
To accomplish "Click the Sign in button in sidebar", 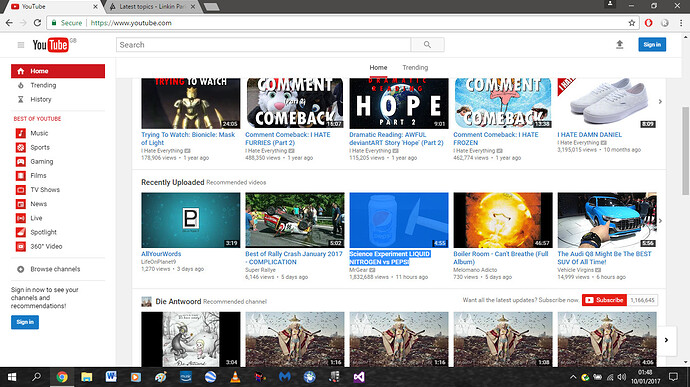I will [25, 322].
